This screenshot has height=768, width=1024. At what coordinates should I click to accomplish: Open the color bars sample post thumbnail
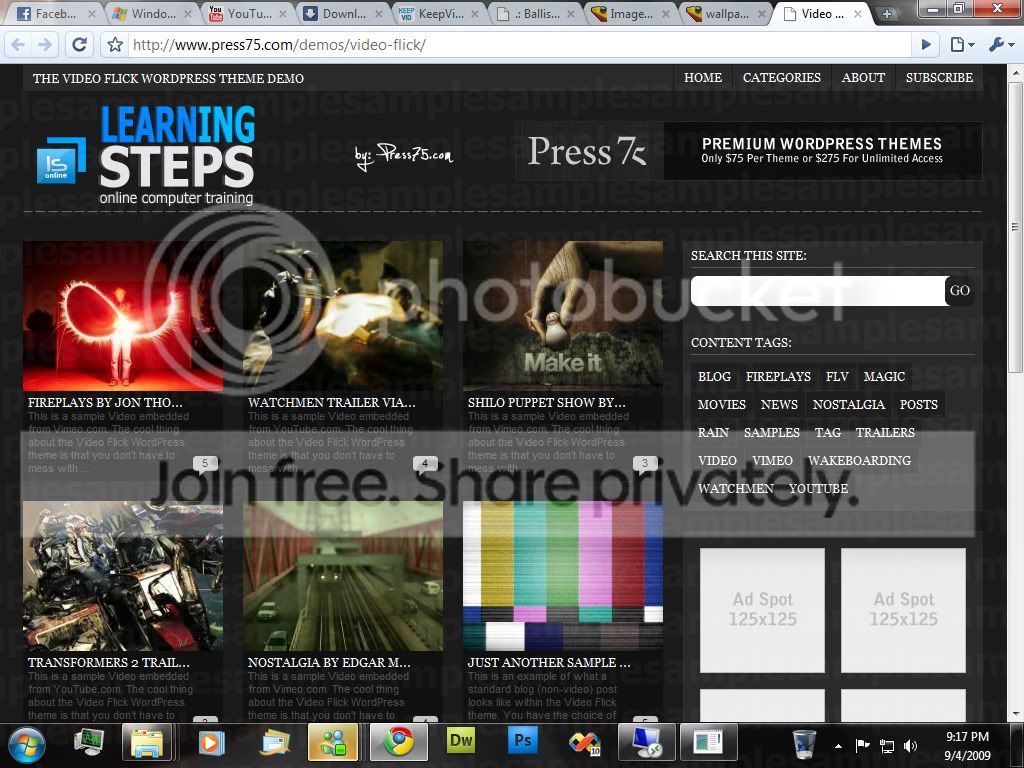[x=563, y=576]
